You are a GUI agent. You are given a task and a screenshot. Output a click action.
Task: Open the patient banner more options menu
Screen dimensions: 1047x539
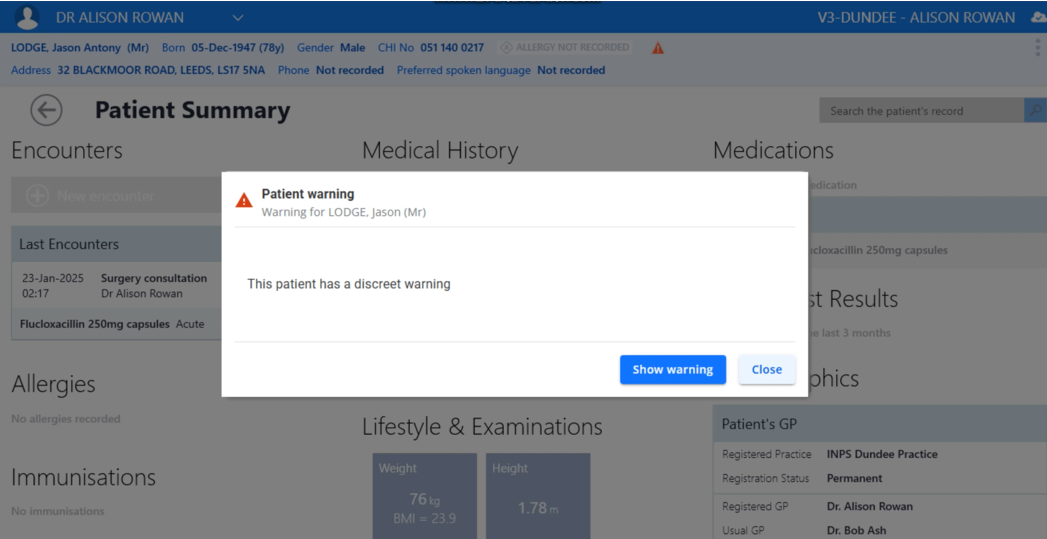tap(1037, 47)
